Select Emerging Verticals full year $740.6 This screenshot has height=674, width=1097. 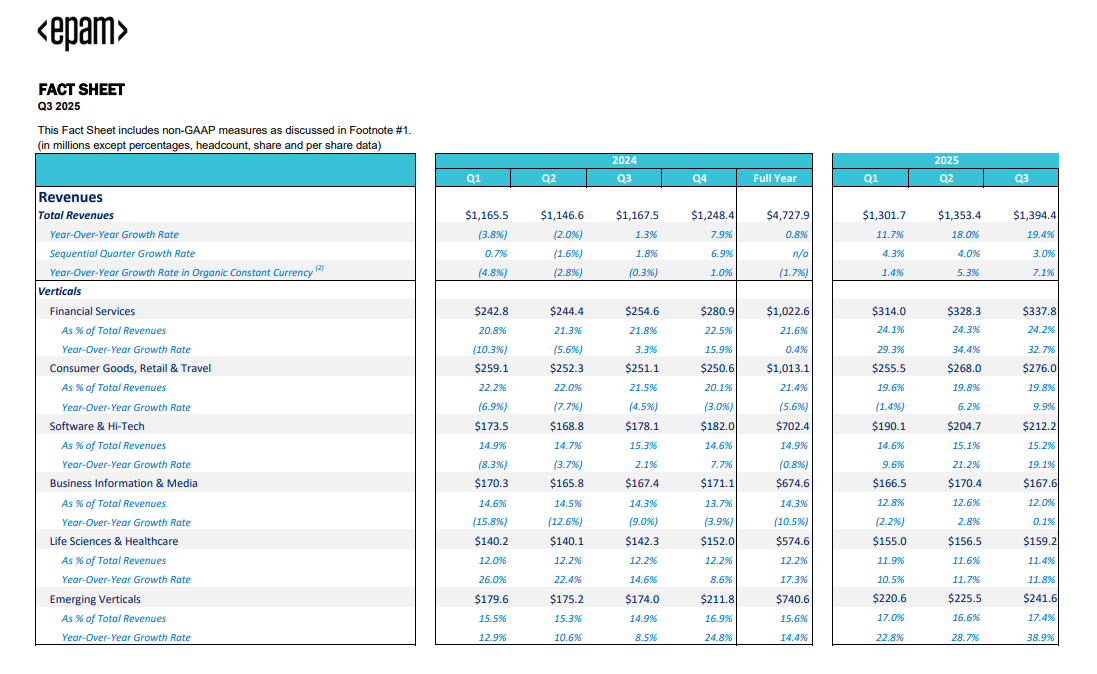(x=793, y=599)
